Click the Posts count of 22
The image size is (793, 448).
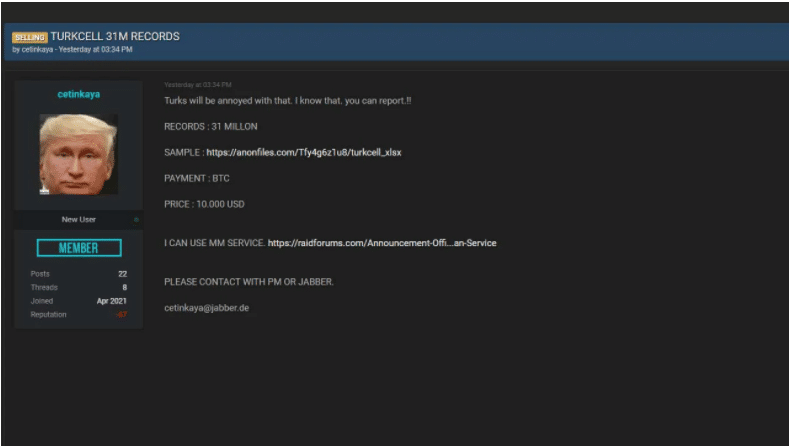point(122,273)
